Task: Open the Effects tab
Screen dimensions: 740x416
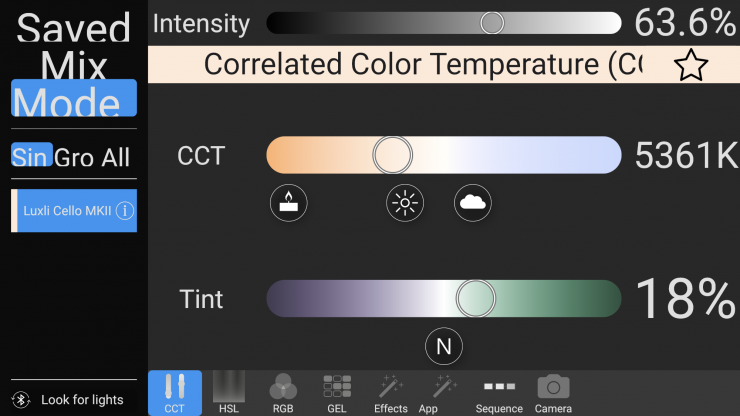Action: pyautogui.click(x=391, y=393)
